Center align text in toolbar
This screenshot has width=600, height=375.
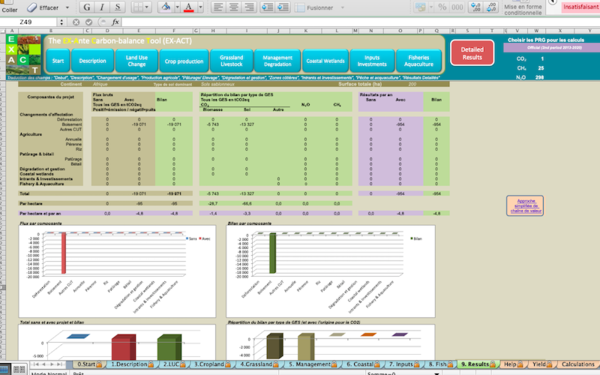[x=233, y=7]
